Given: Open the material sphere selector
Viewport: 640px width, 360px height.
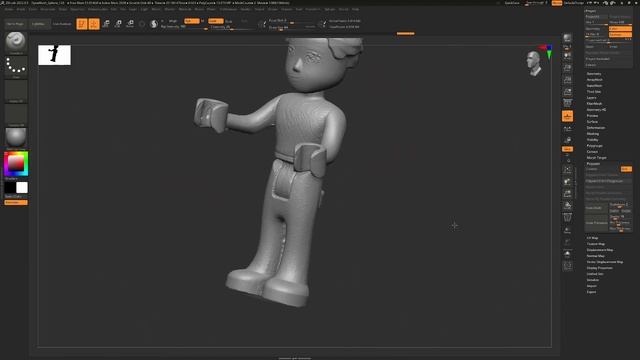Looking at the screenshot, I should click(16, 138).
